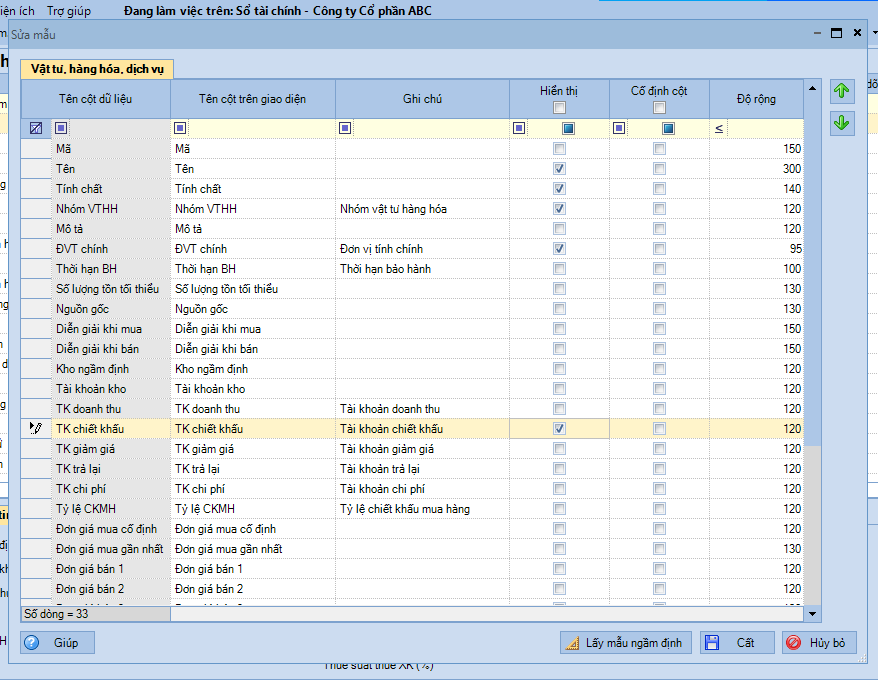Screen dimensions: 878x680
Task: Uncheck Hiển thị for ĐVT chính row
Action: point(559,249)
